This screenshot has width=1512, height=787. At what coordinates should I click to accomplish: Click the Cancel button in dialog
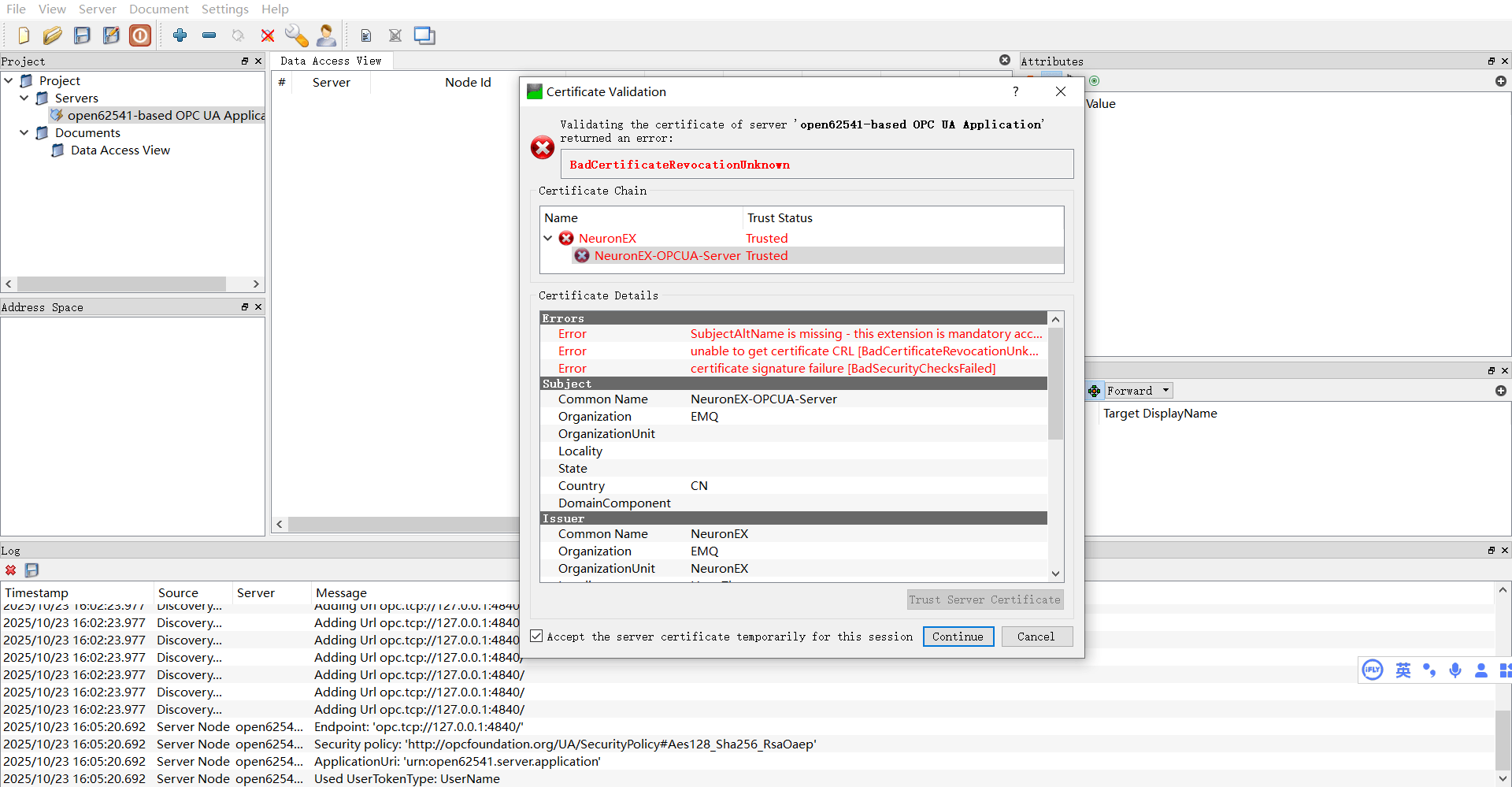tap(1036, 637)
